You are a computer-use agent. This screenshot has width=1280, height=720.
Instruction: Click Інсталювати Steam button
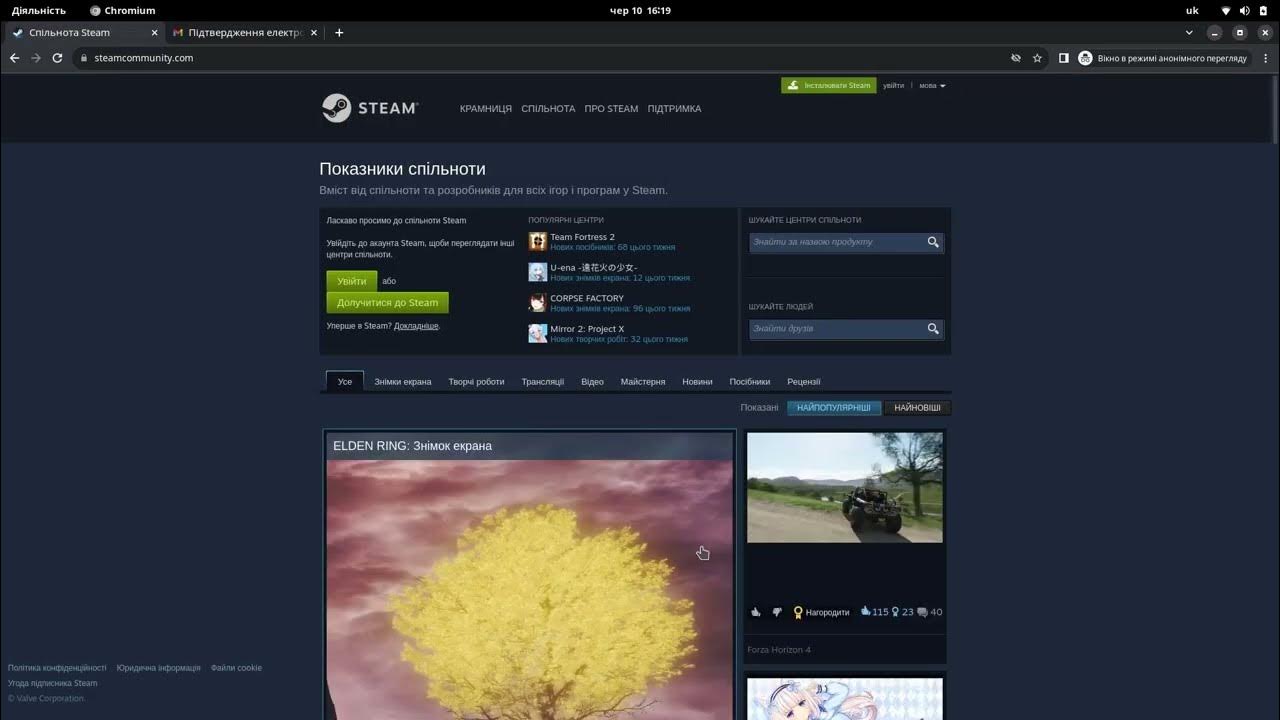coord(829,86)
